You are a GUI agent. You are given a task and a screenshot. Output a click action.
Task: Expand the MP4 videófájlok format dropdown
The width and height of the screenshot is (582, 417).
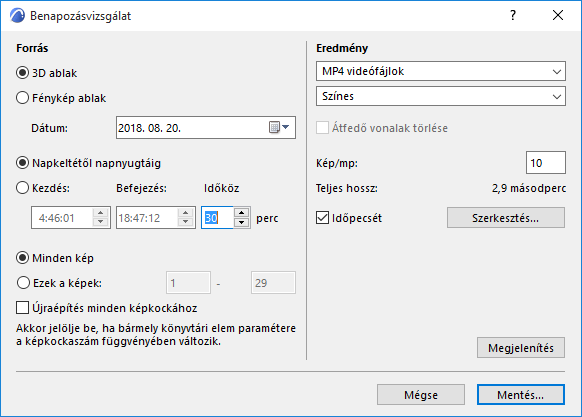(x=441, y=71)
